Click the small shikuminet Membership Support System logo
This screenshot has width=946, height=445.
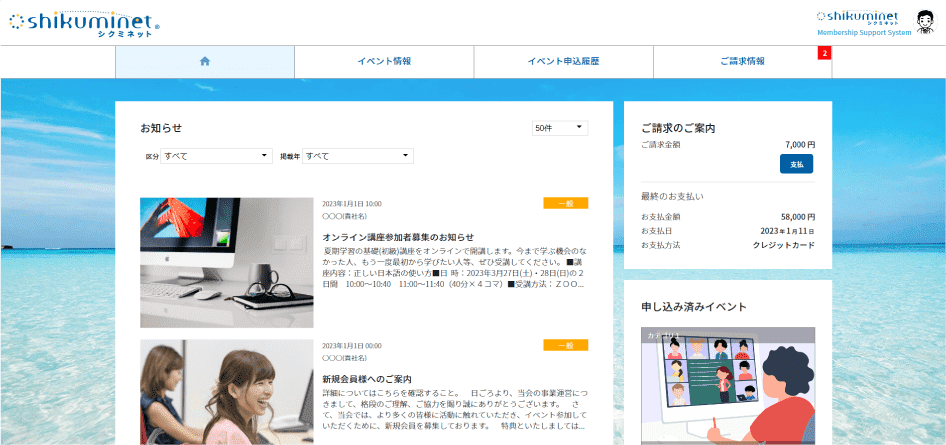pos(863,23)
